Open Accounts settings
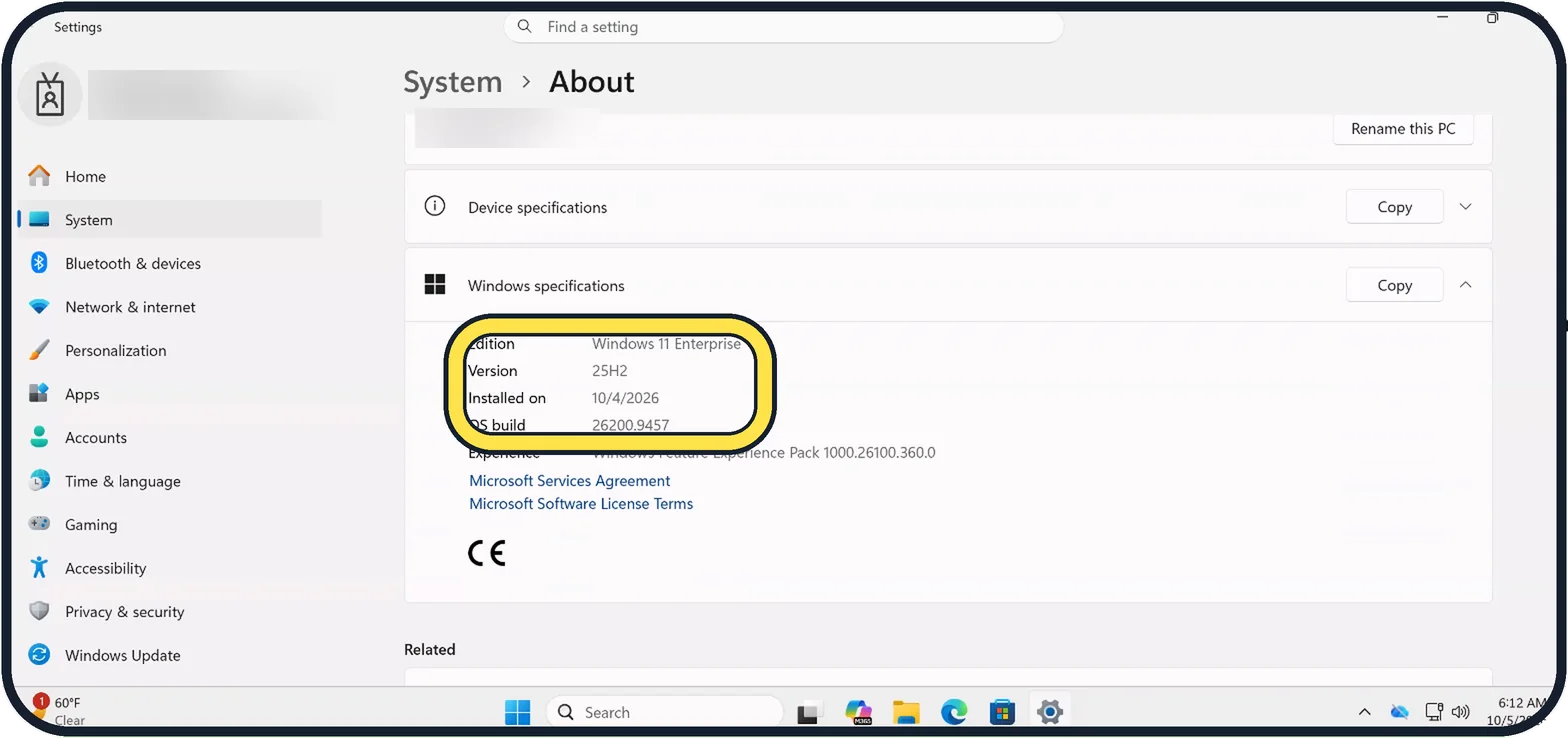Image resolution: width=1568 pixels, height=738 pixels. pyautogui.click(x=169, y=437)
